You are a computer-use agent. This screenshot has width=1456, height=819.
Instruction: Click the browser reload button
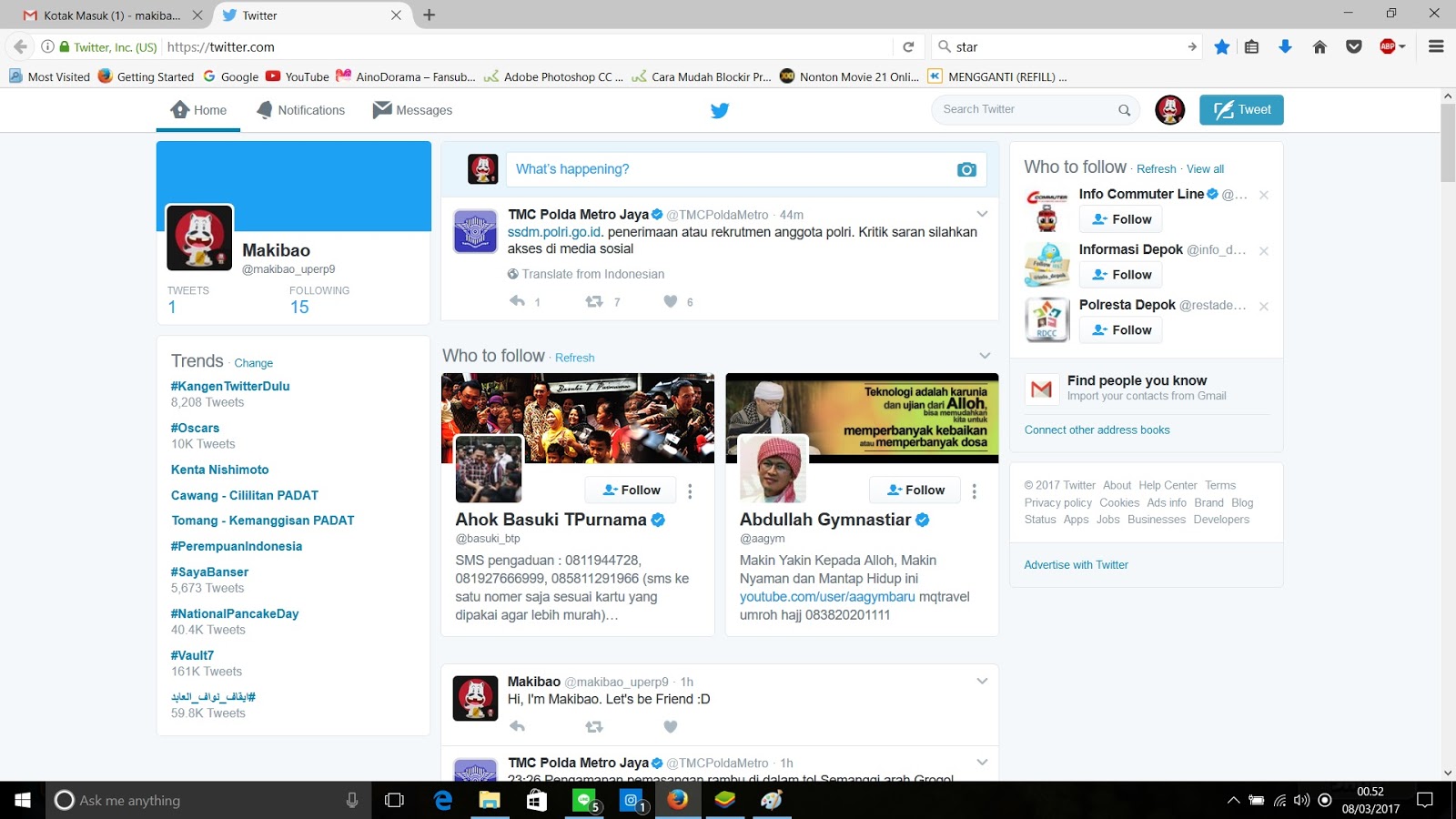(x=908, y=46)
